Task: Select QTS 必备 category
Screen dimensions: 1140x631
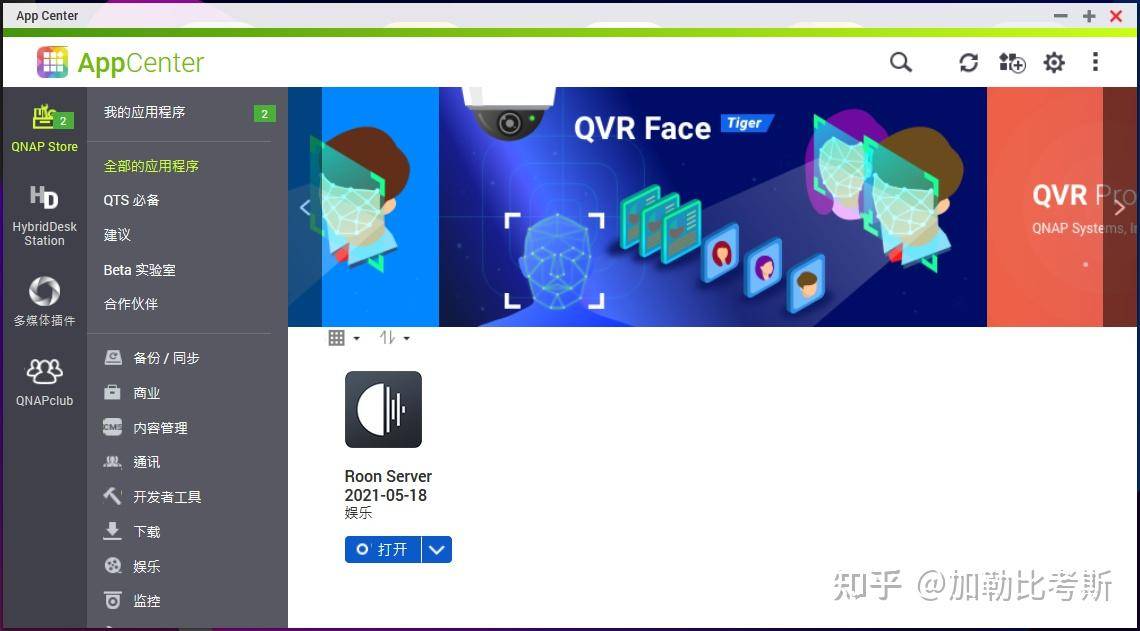Action: [132, 200]
